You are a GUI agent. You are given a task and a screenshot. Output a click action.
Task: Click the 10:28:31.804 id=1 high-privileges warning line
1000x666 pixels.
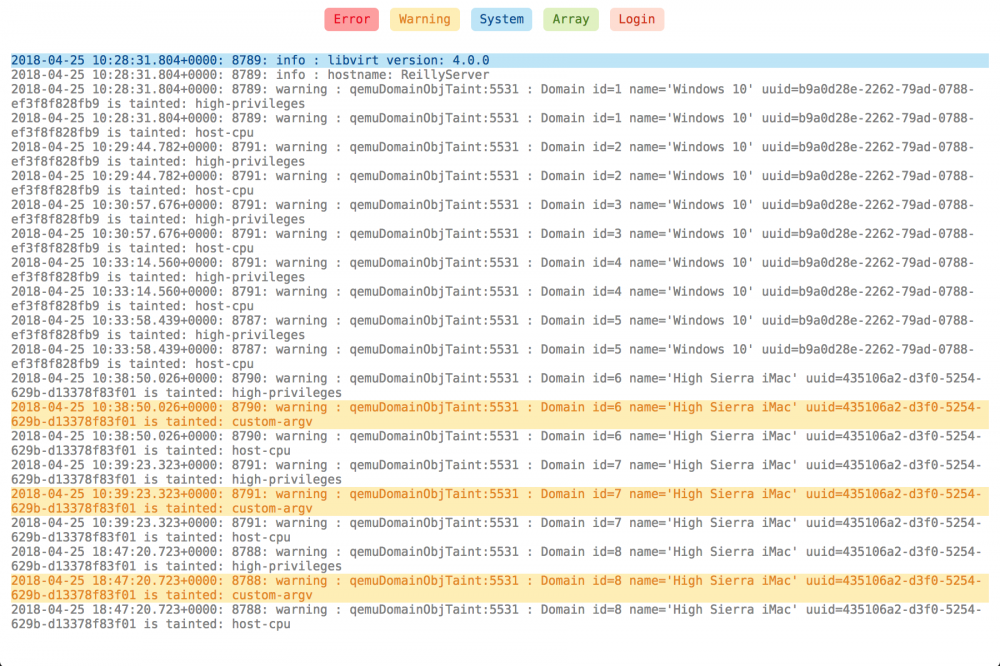499,96
